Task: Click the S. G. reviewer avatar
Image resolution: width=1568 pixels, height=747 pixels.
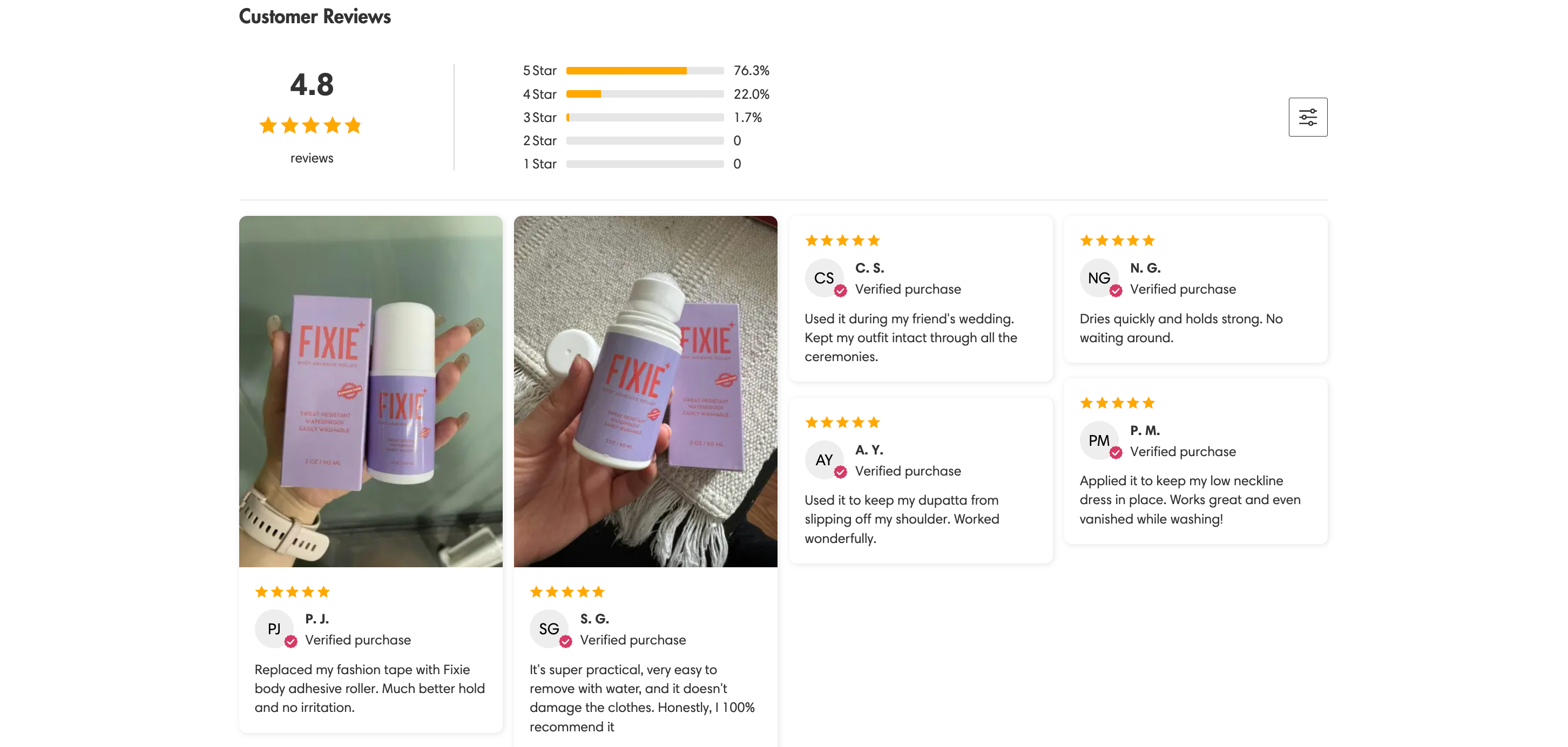Action: [x=549, y=629]
